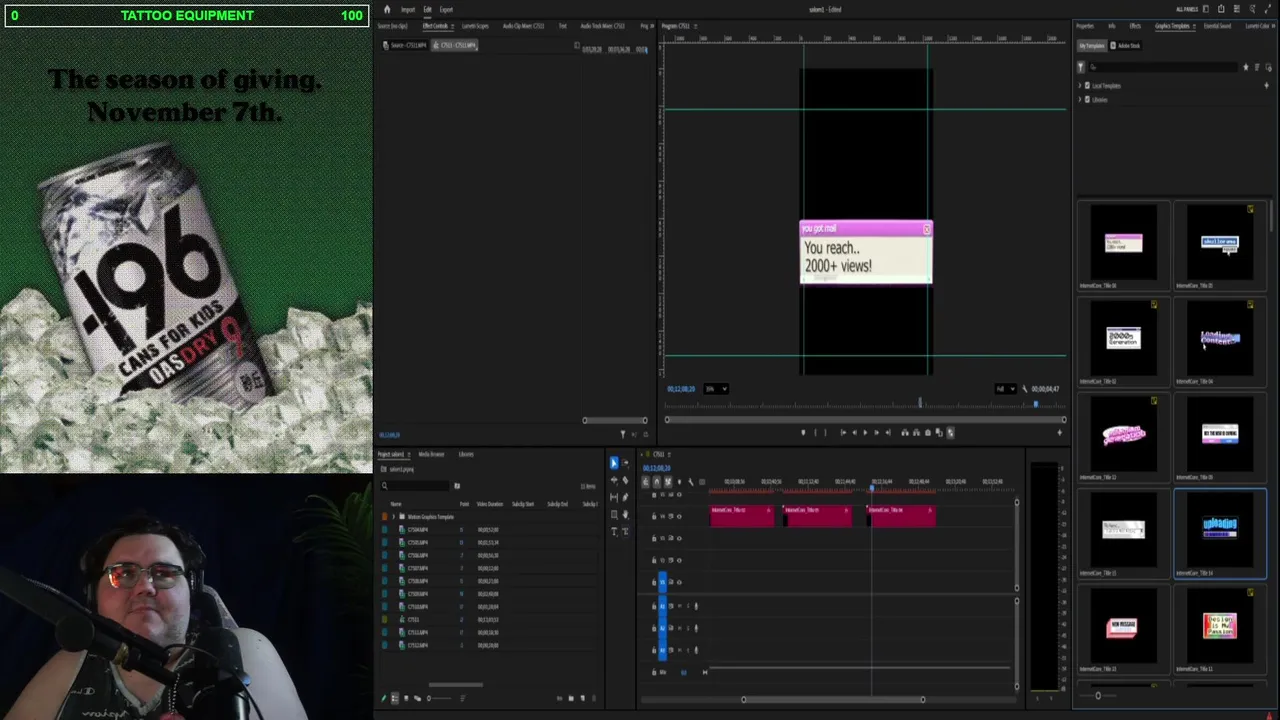Screen dimensions: 1280x720
Task: Select the Adobe Stock button
Action: (x=1126, y=46)
